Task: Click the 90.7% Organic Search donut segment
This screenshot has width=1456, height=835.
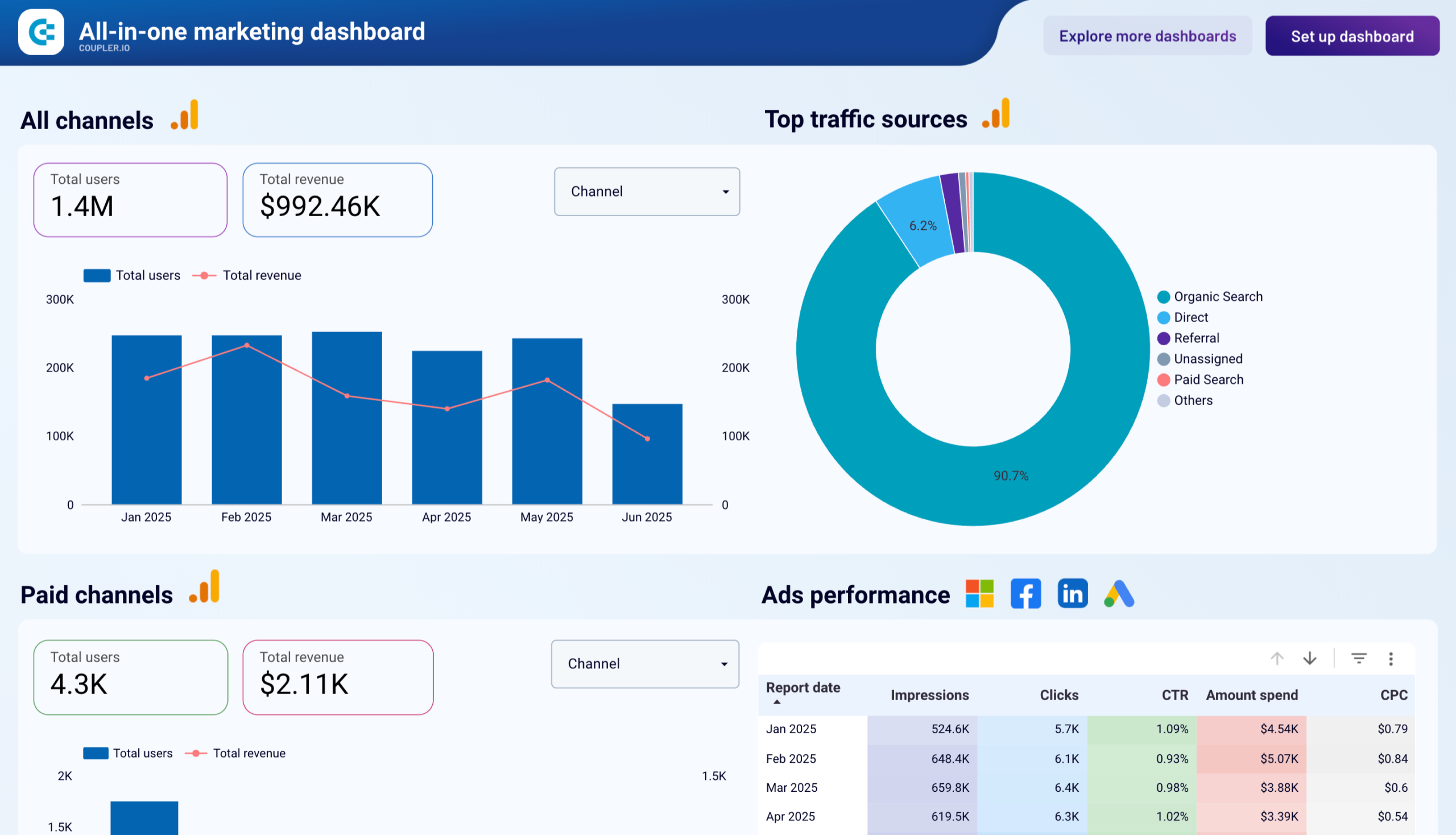Action: (x=1011, y=475)
